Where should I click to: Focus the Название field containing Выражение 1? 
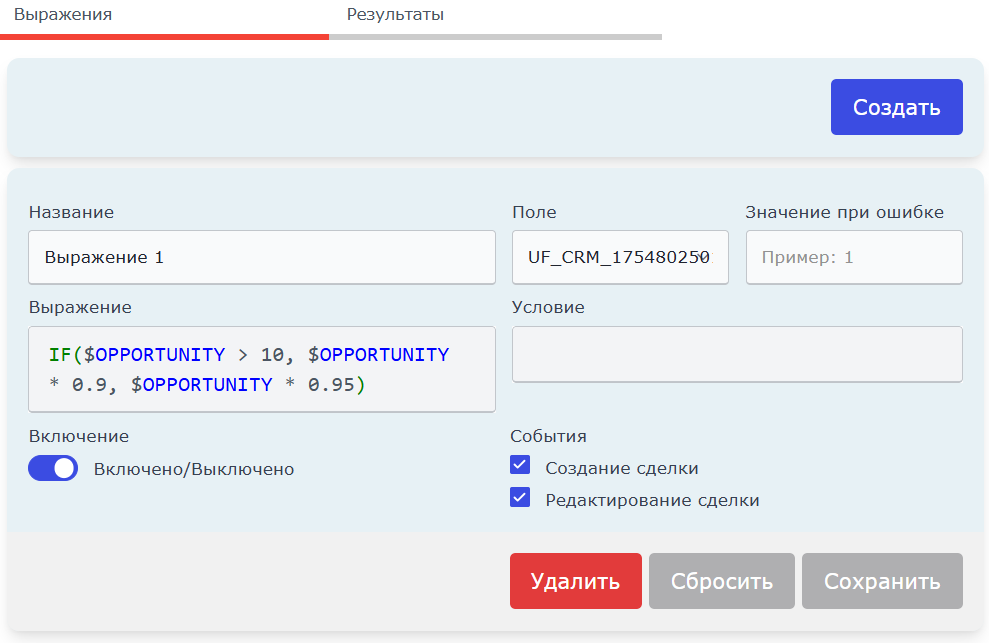(x=262, y=257)
